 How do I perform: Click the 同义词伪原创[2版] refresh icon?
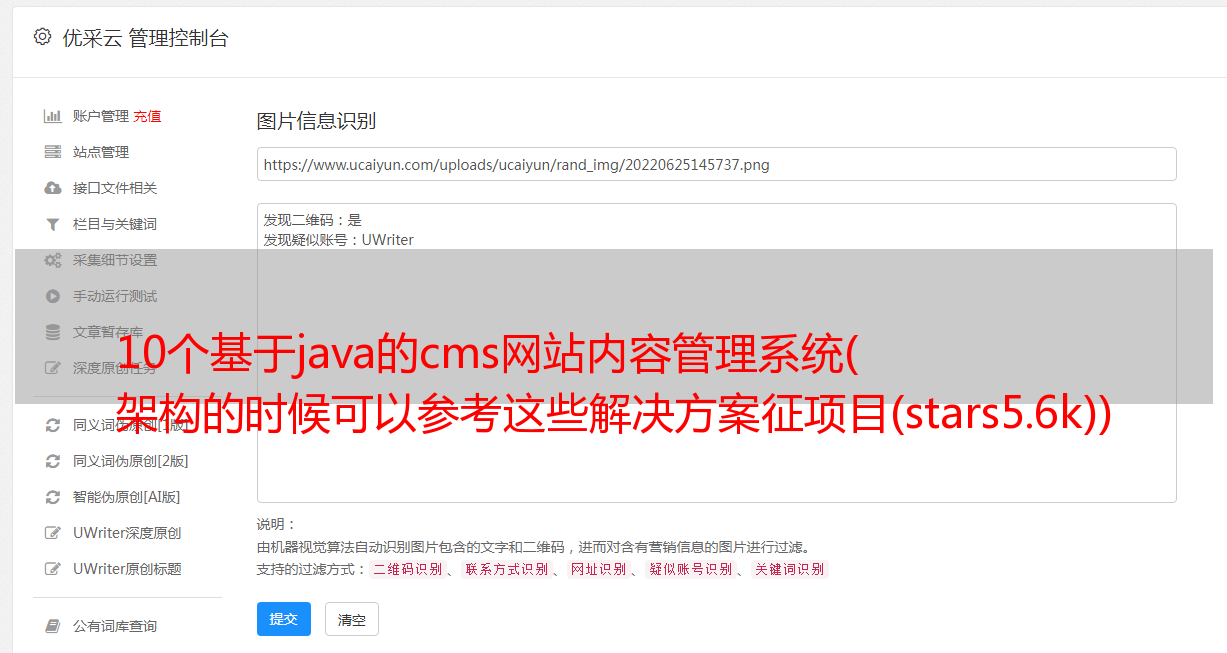pos(53,461)
